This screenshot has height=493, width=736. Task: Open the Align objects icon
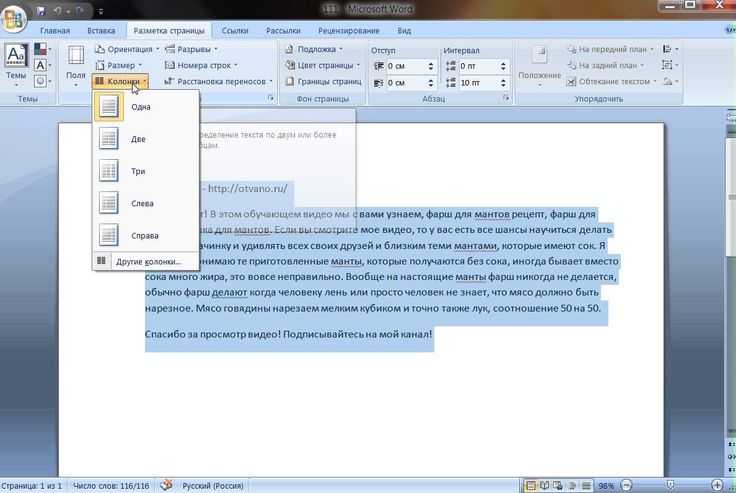670,49
